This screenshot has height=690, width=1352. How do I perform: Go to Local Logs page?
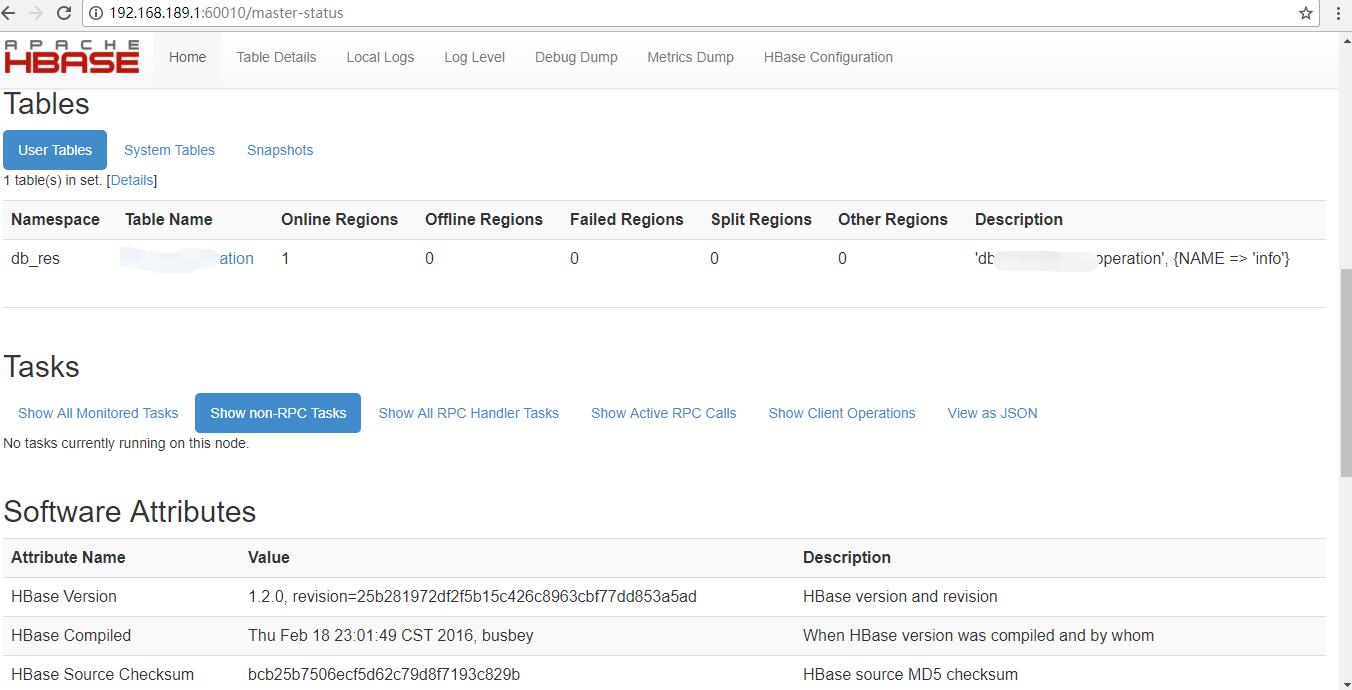point(380,57)
